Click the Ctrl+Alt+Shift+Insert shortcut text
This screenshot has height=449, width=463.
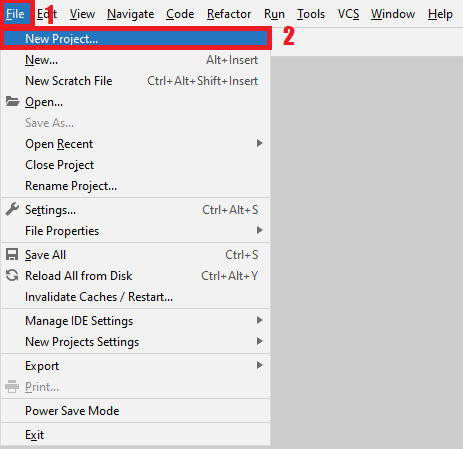pyautogui.click(x=203, y=81)
